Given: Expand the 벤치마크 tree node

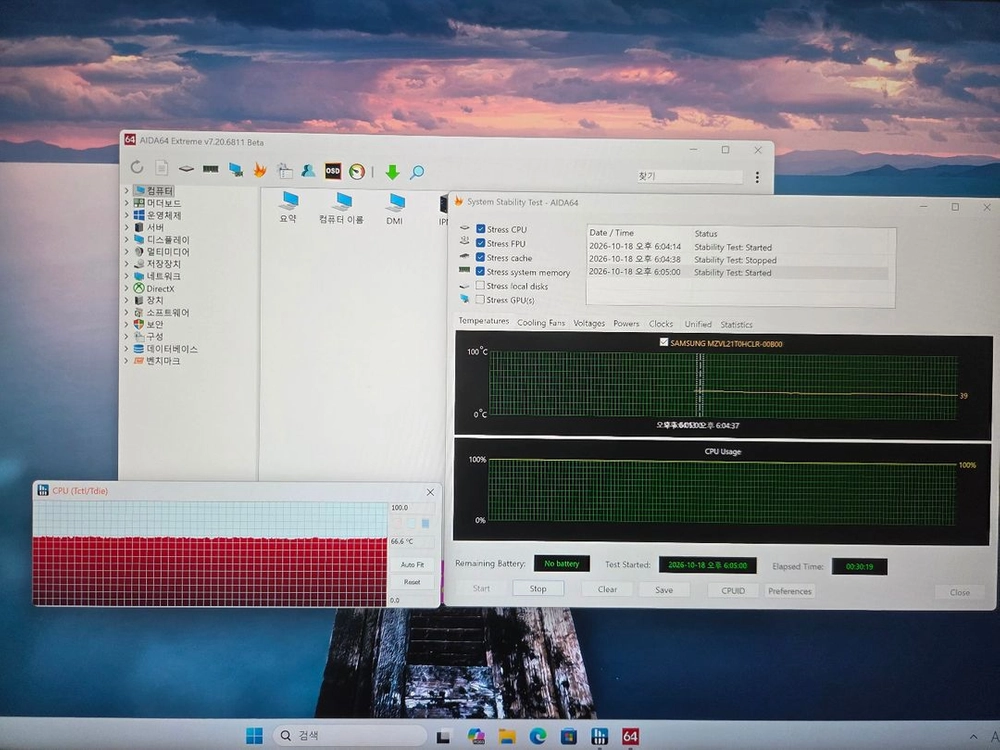Looking at the screenshot, I should pos(126,360).
